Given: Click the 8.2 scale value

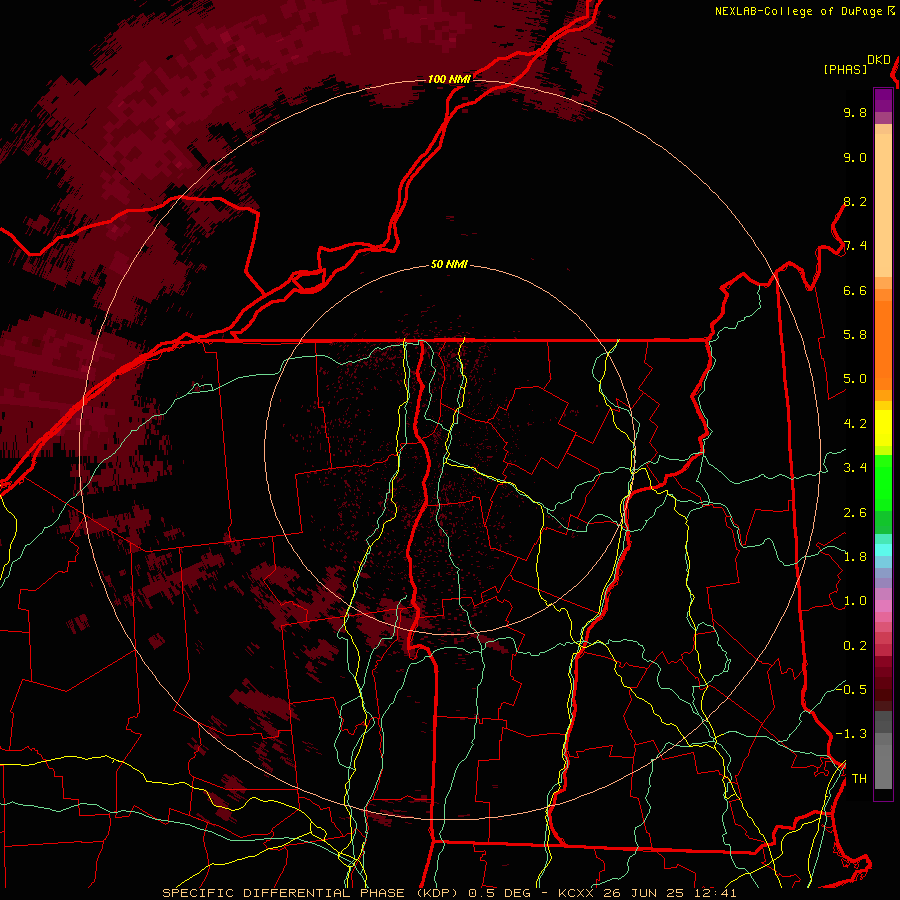Looking at the screenshot, I should click(855, 201).
